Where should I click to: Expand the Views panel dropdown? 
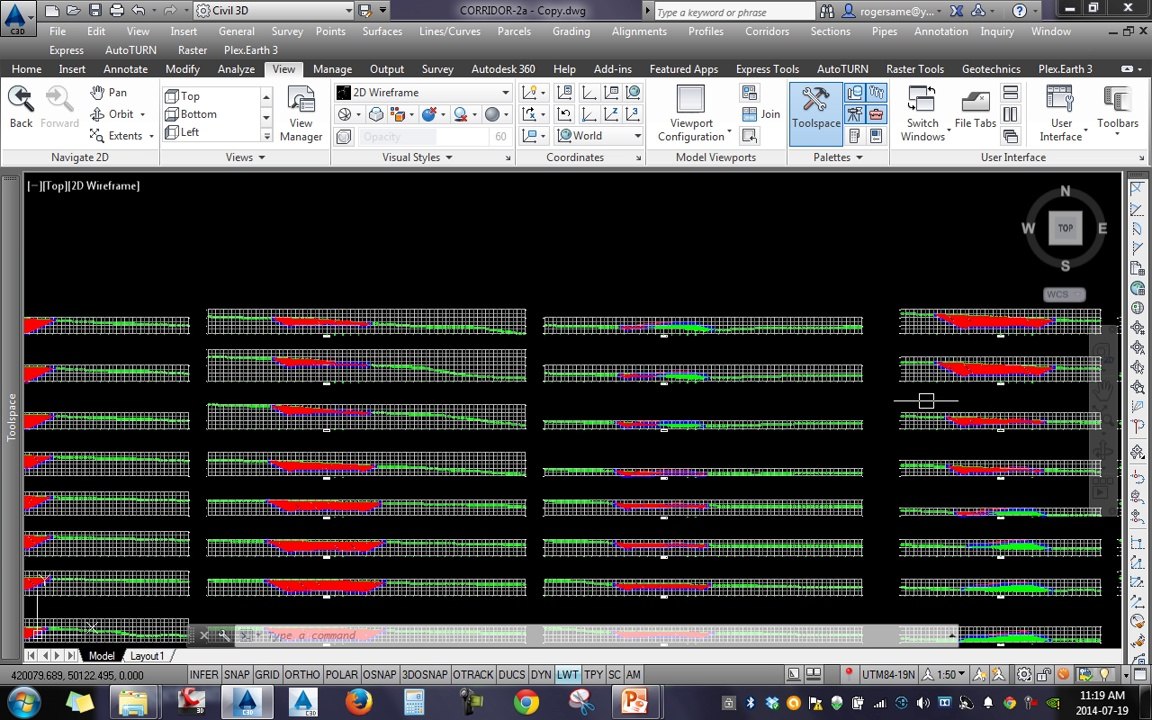point(245,157)
